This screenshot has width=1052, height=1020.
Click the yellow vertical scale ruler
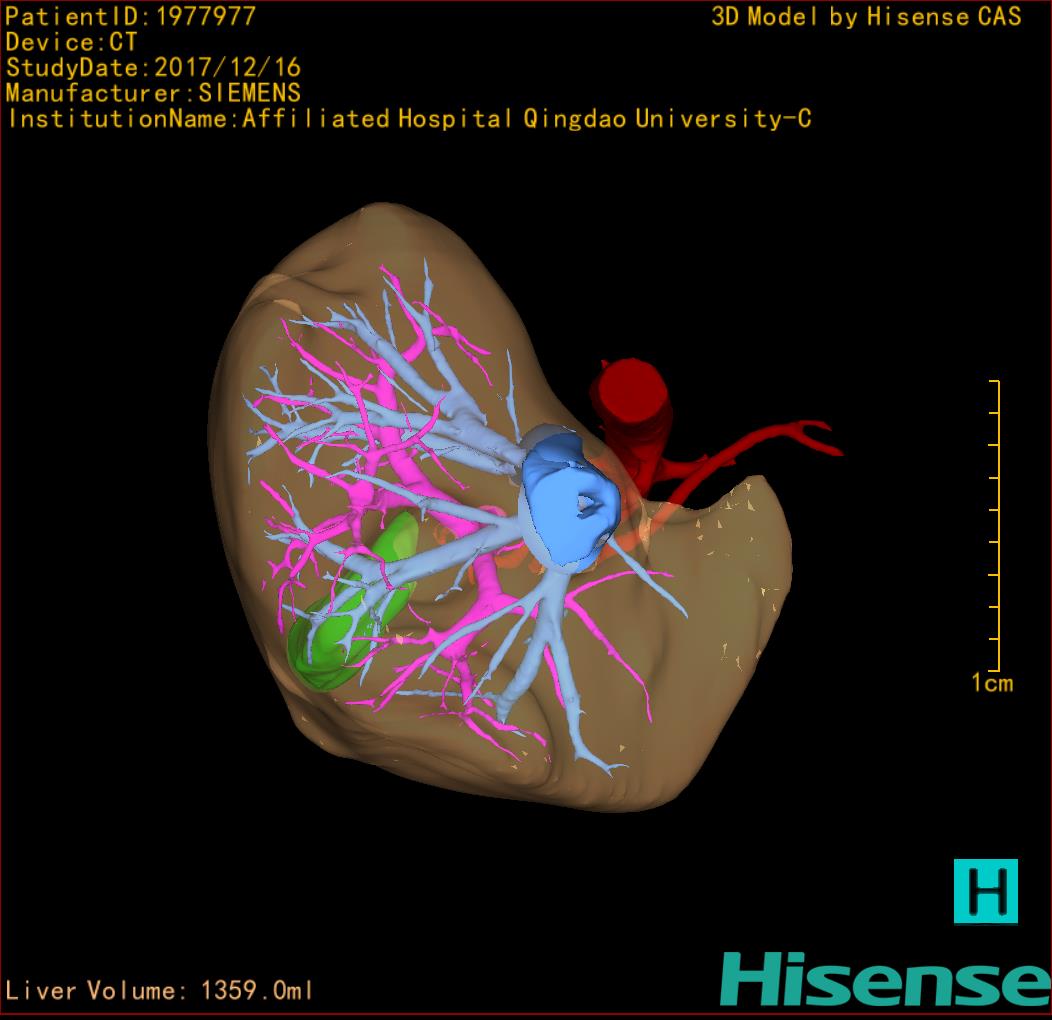pos(996,525)
